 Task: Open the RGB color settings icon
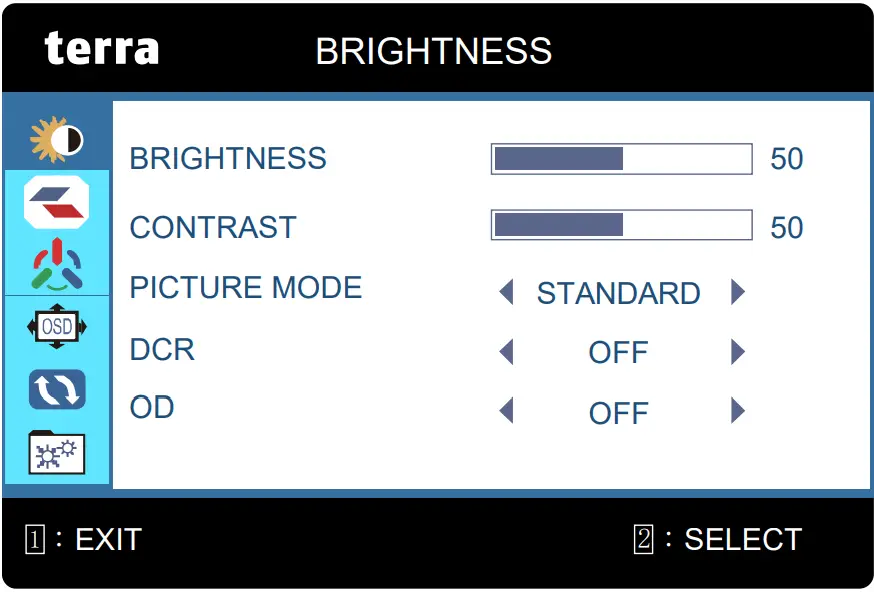click(56, 264)
